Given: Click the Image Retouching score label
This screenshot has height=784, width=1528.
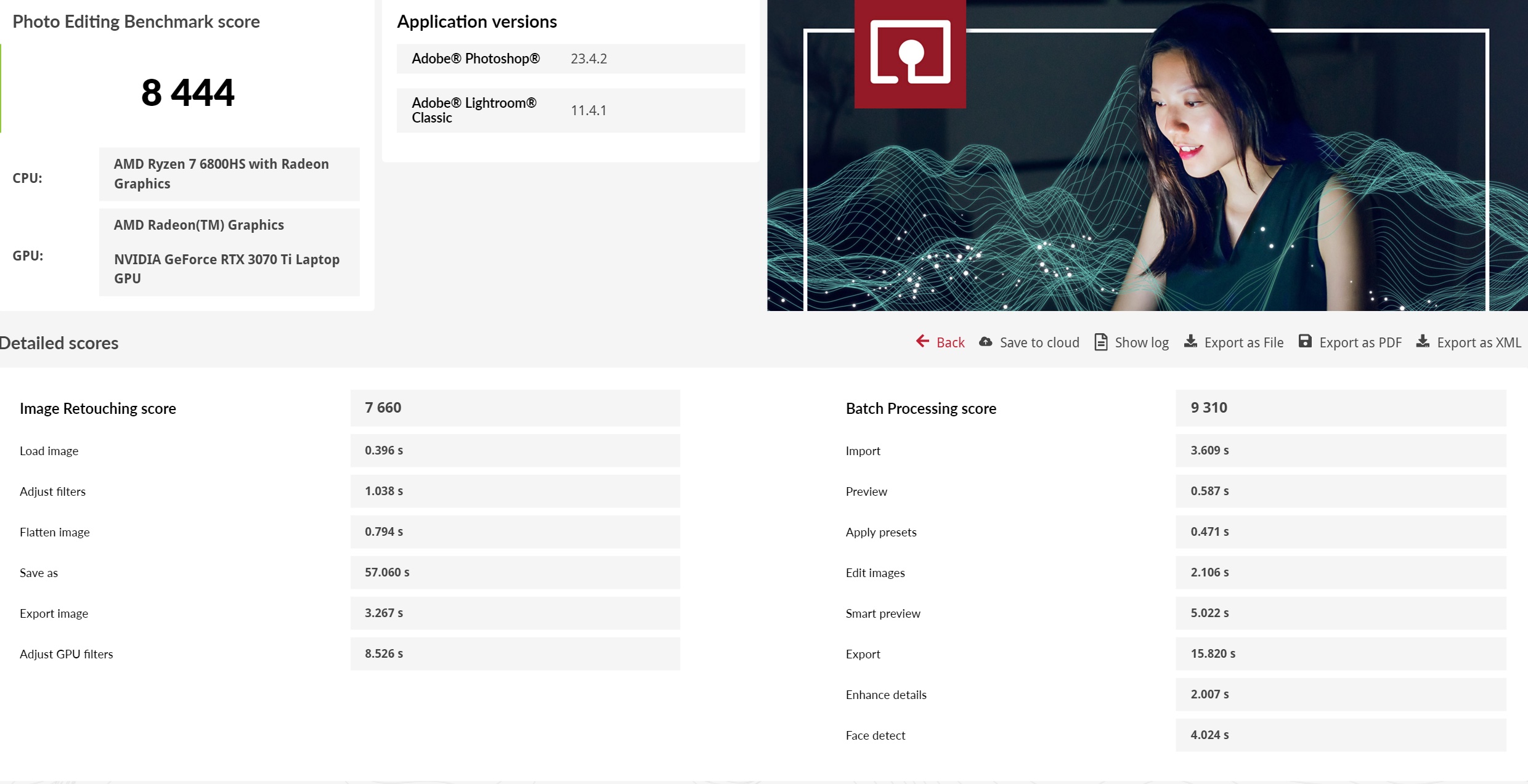Looking at the screenshot, I should pos(98,408).
